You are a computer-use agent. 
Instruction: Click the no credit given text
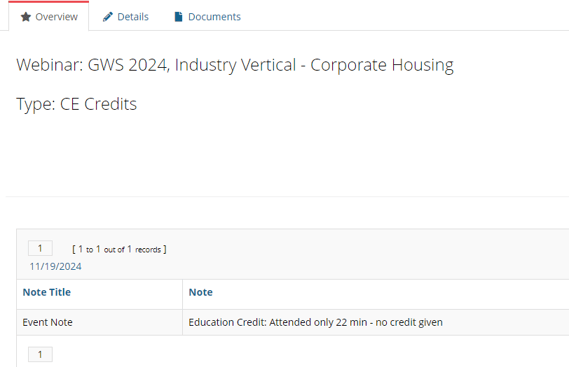(x=409, y=322)
